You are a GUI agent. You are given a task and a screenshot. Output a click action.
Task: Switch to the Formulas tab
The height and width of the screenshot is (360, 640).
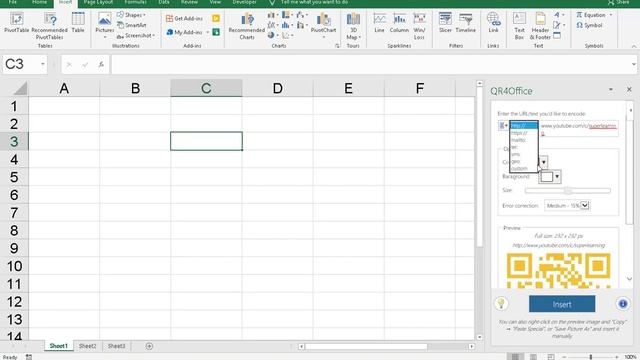click(x=136, y=2)
